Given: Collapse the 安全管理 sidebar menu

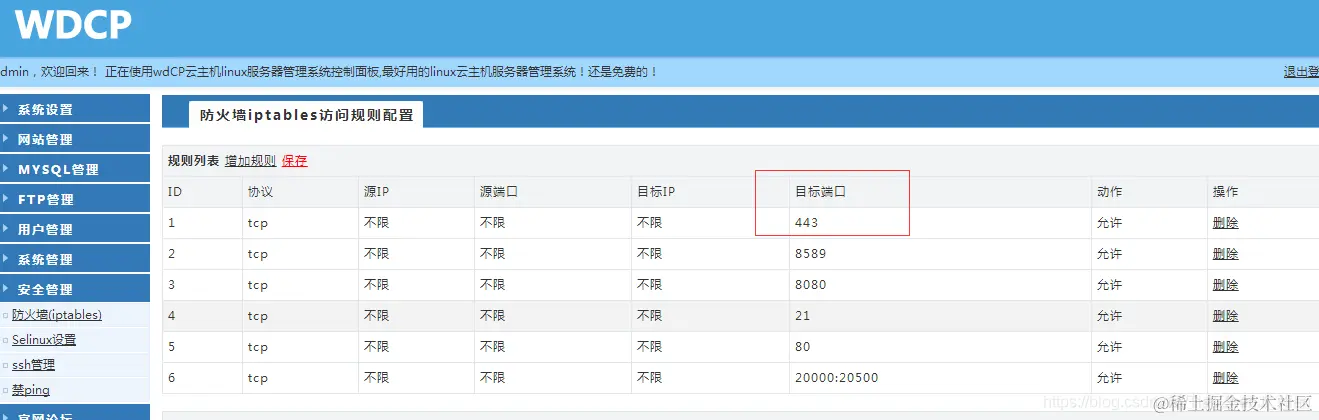Looking at the screenshot, I should pos(75,289).
